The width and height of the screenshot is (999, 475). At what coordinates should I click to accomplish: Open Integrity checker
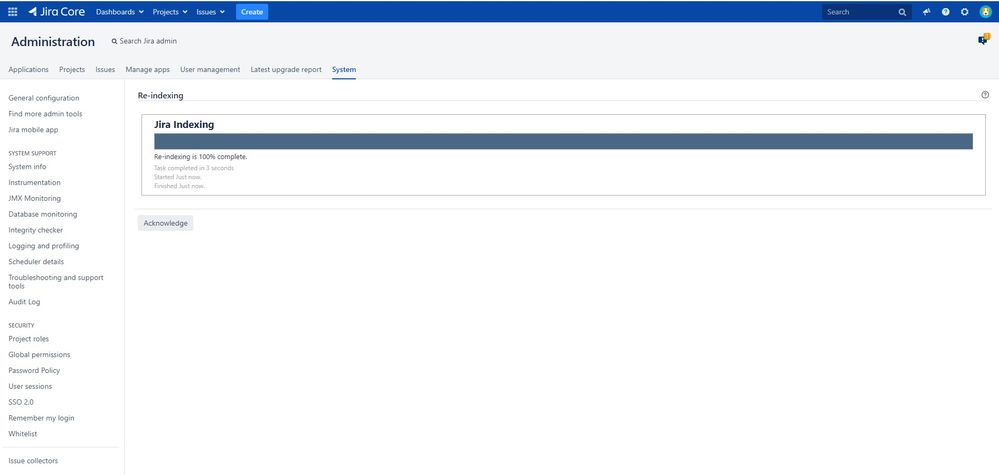point(36,230)
